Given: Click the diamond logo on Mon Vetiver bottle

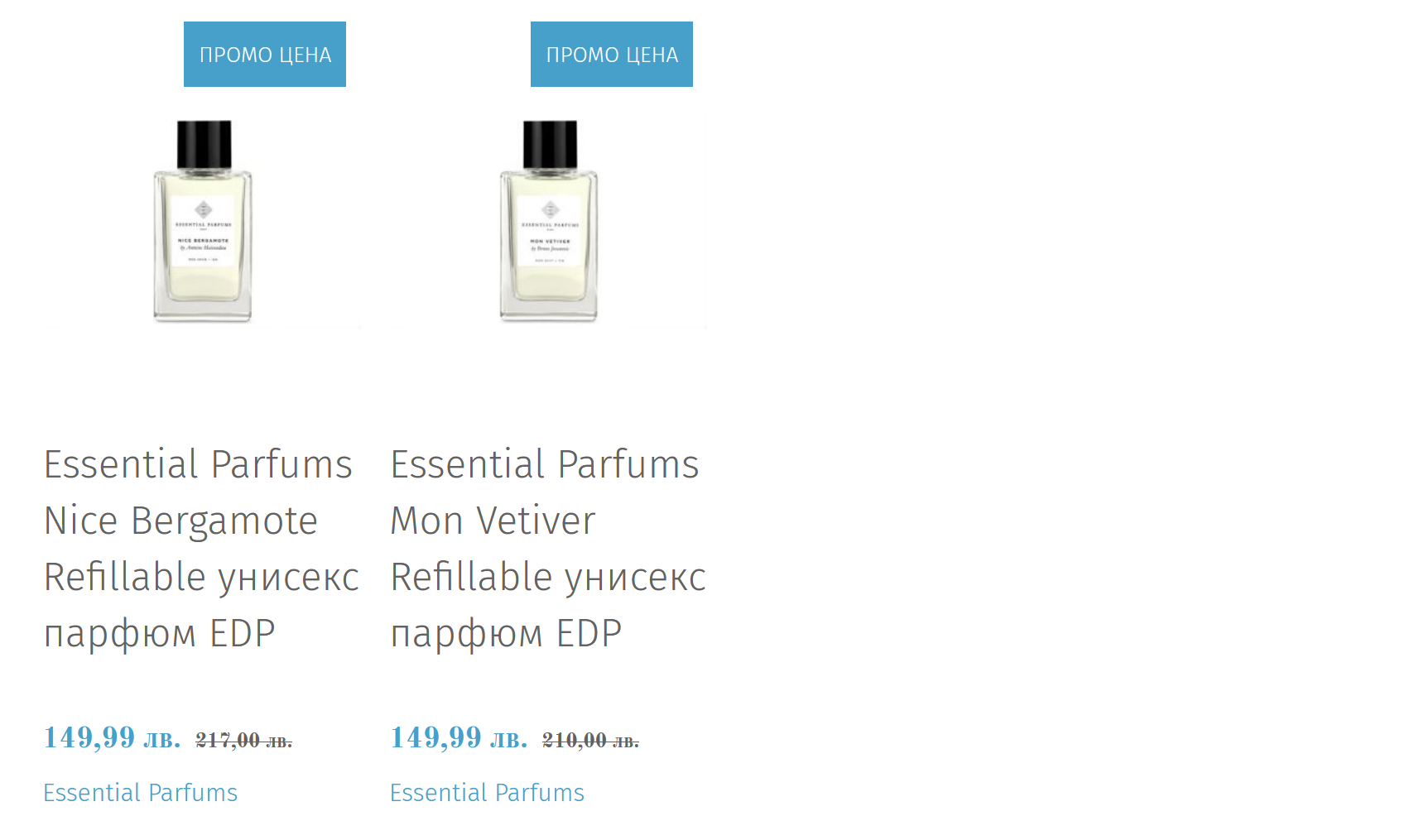Looking at the screenshot, I should [550, 209].
